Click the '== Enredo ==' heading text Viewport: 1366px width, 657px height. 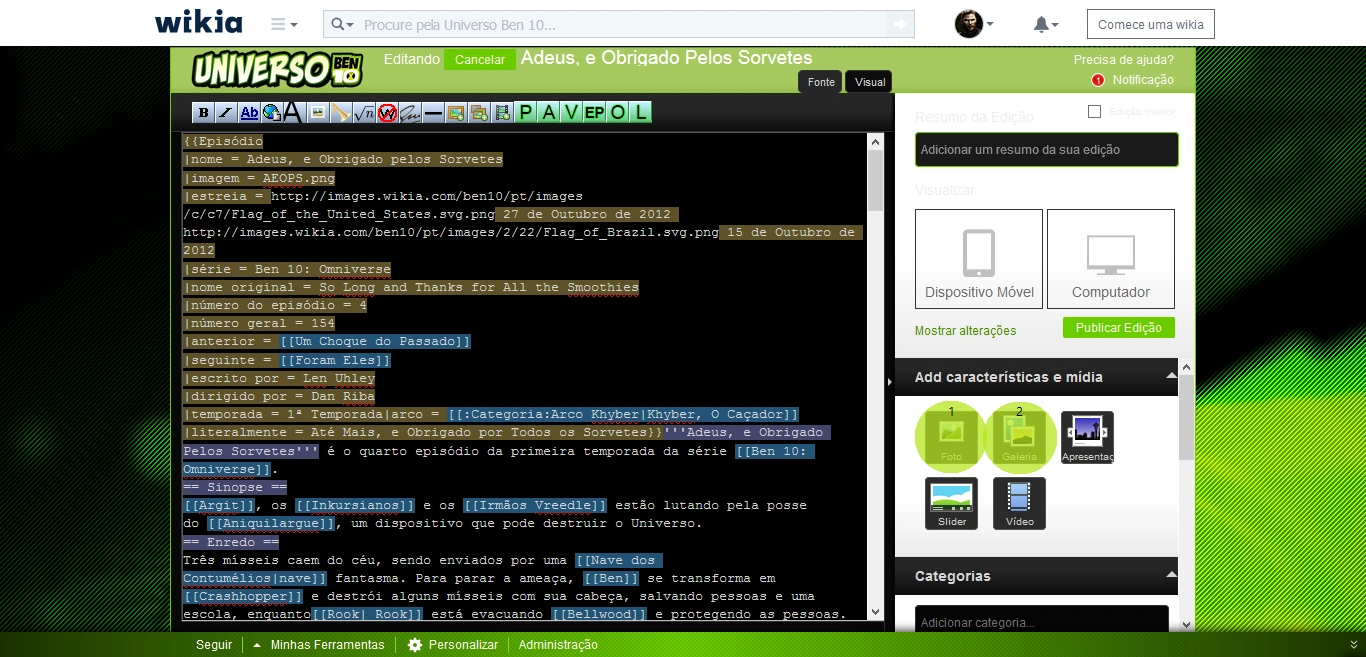(x=230, y=542)
